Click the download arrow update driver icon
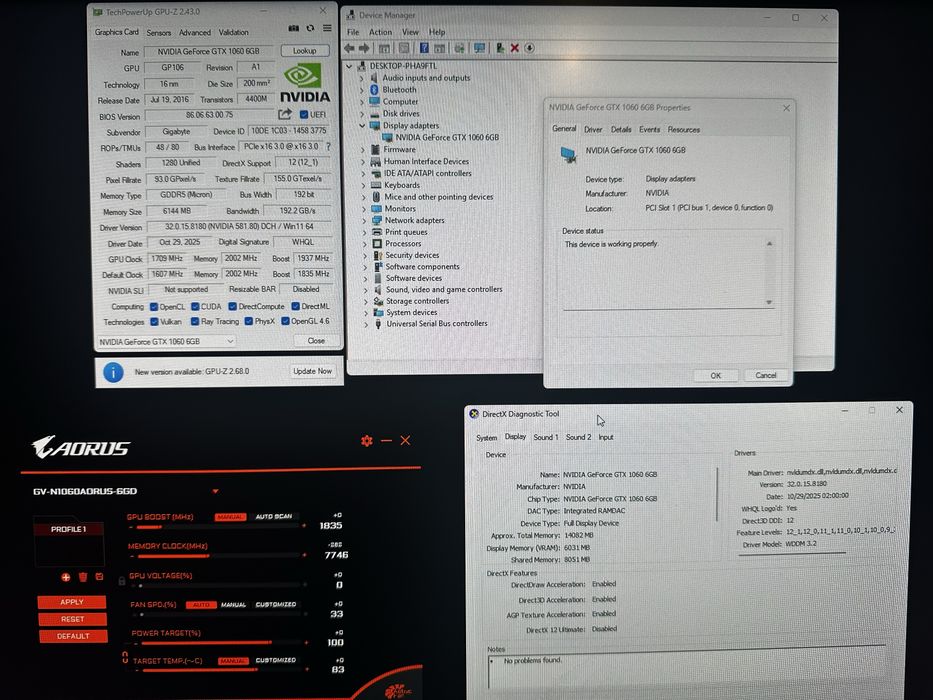Image resolution: width=933 pixels, height=700 pixels. coord(529,48)
